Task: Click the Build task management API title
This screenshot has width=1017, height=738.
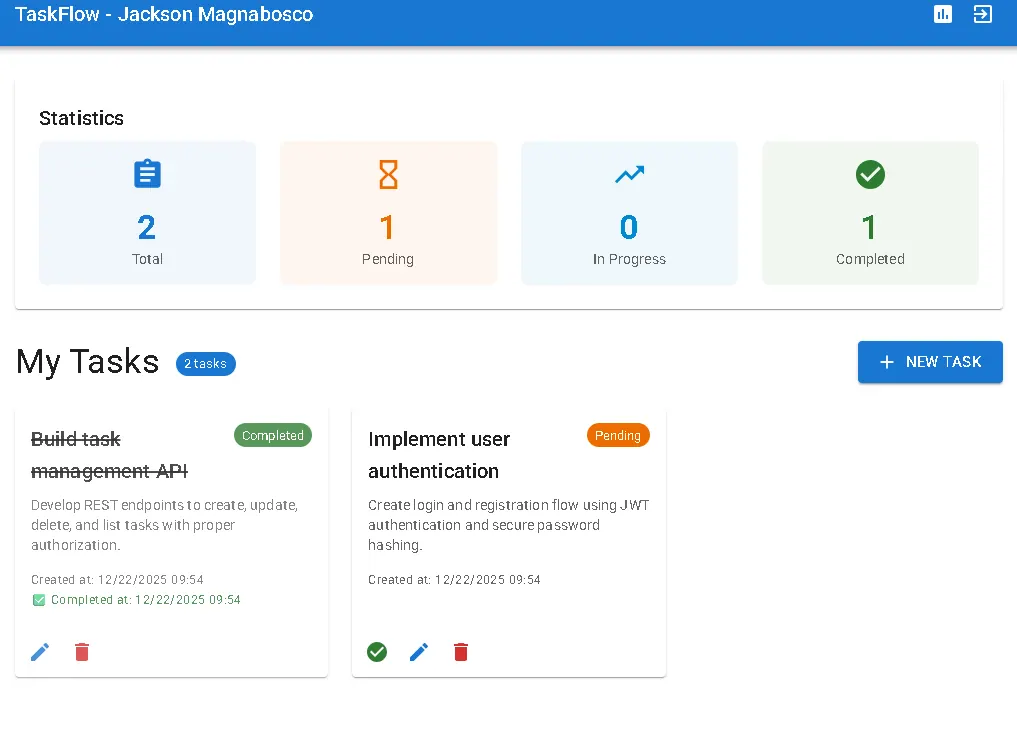Action: (110, 455)
